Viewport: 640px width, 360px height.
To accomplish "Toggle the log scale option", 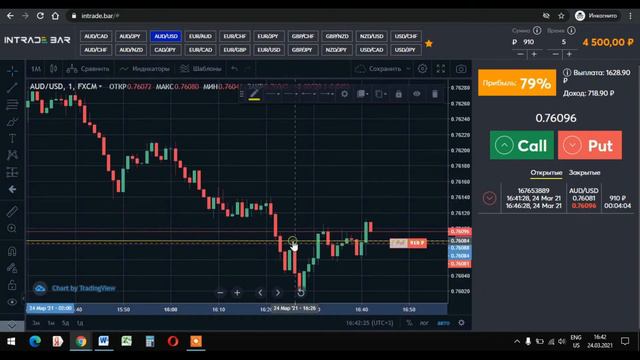I will (x=424, y=323).
